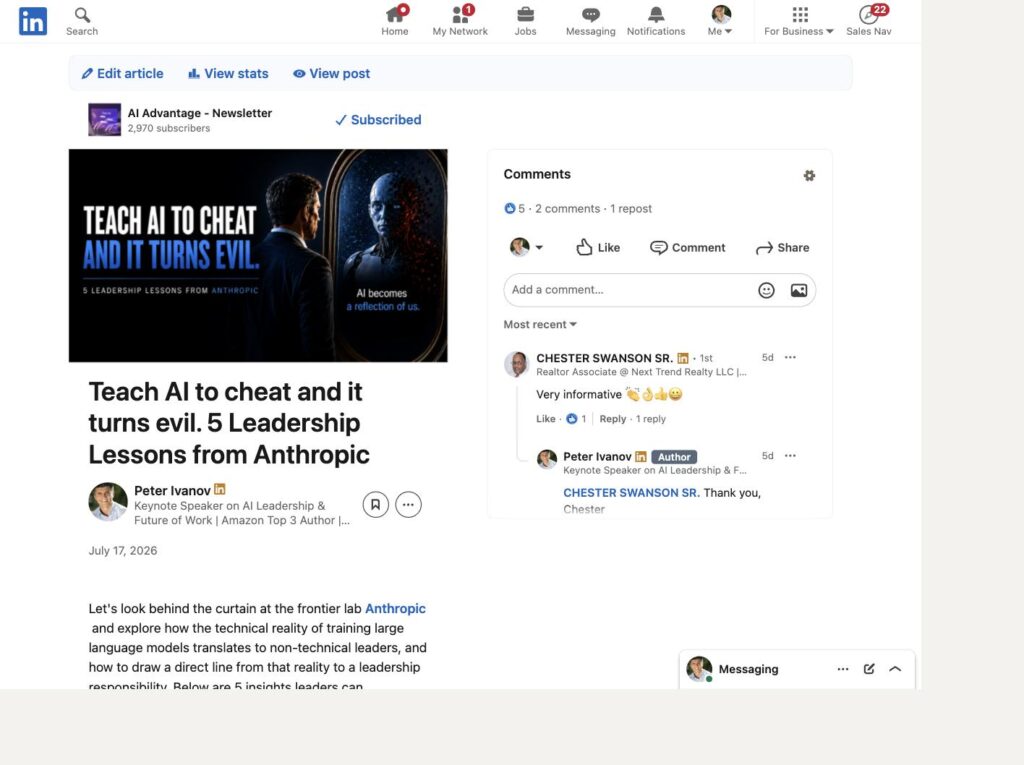Image resolution: width=1024 pixels, height=765 pixels.
Task: Open the Jobs section
Action: pyautogui.click(x=525, y=21)
